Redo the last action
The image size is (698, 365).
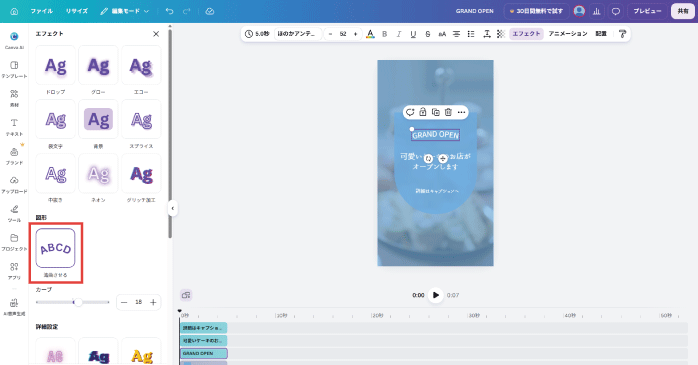point(187,11)
